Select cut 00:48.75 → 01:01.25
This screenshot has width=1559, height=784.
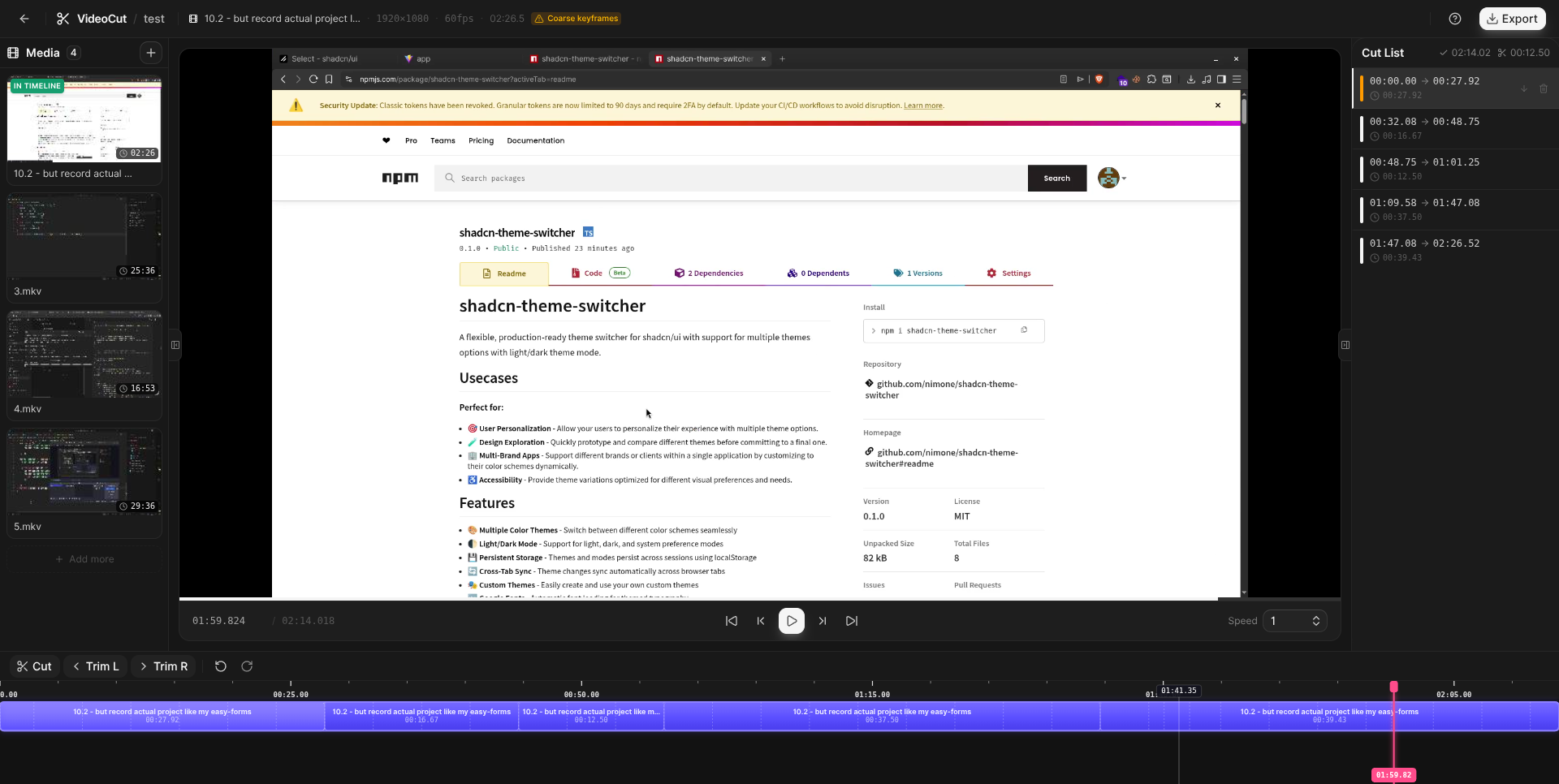pyautogui.click(x=1455, y=170)
